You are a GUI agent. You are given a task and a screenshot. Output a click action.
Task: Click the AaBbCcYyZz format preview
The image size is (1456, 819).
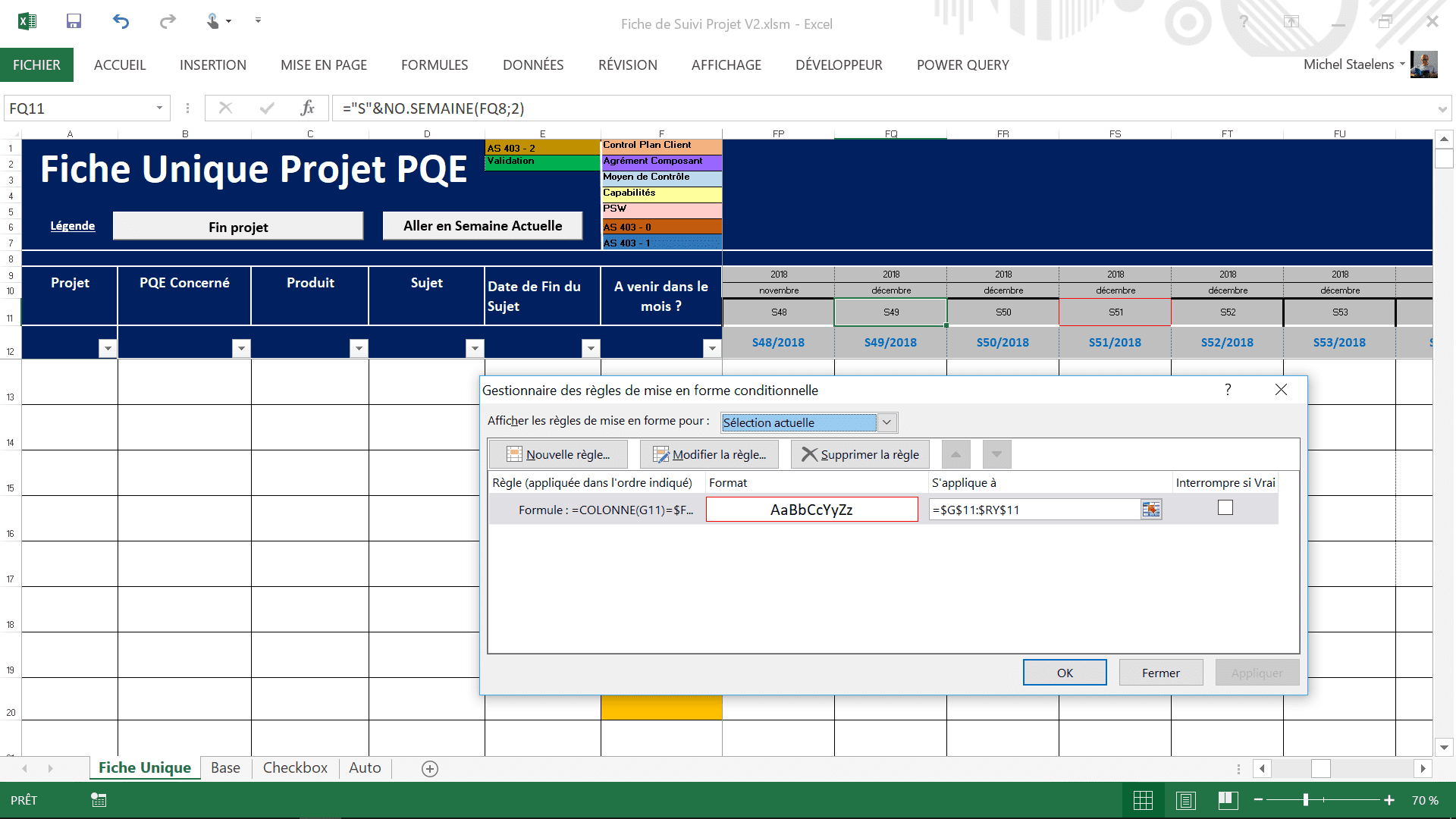pyautogui.click(x=811, y=510)
